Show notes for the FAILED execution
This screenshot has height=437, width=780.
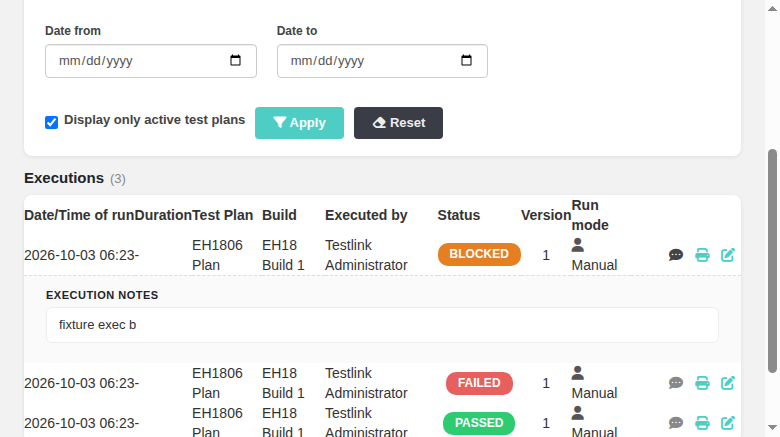tap(676, 383)
